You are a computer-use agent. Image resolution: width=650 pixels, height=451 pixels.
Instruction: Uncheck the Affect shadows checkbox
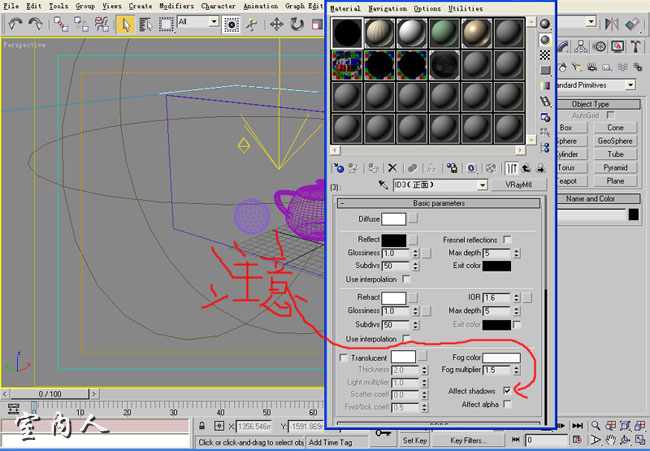[x=508, y=390]
